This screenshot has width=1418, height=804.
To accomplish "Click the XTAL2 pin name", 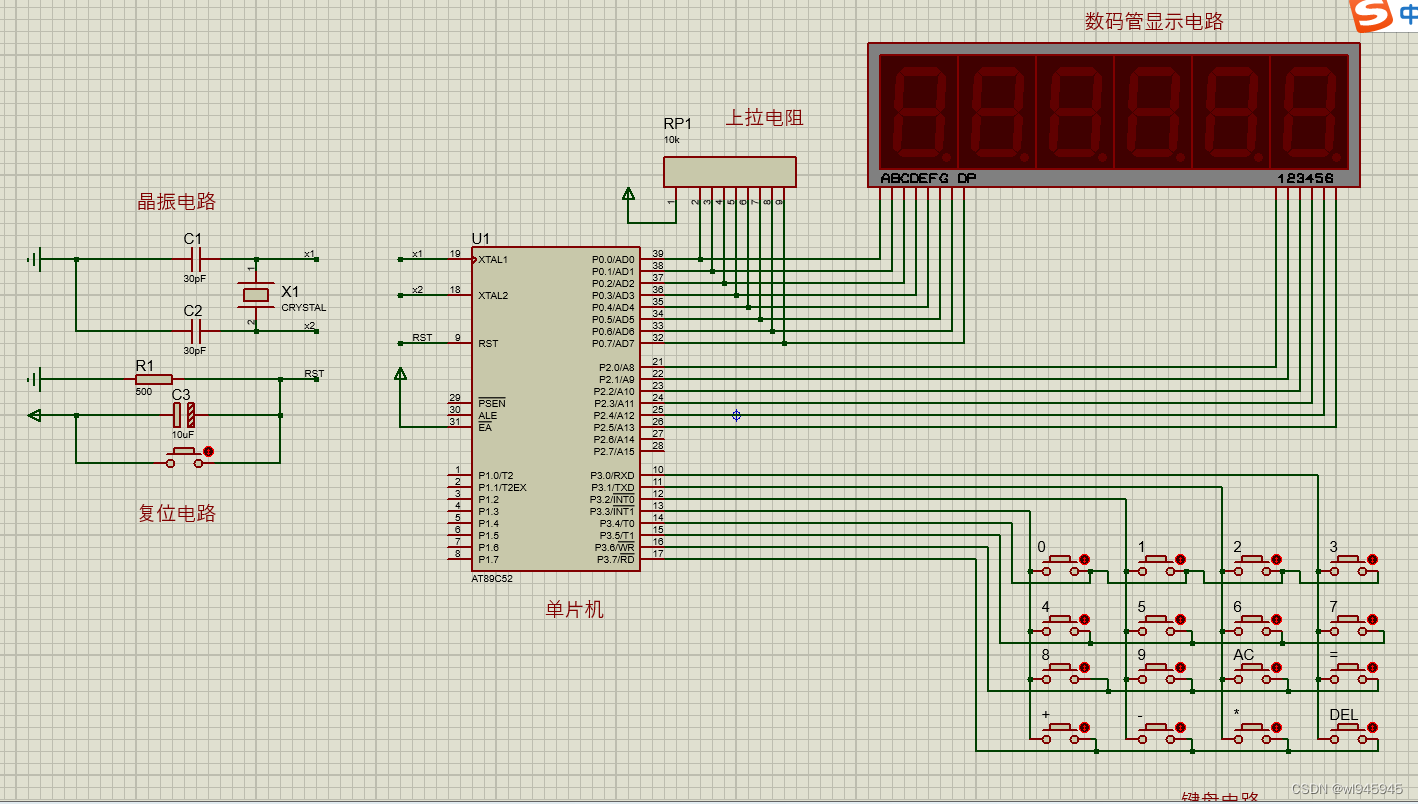I will 493,296.
